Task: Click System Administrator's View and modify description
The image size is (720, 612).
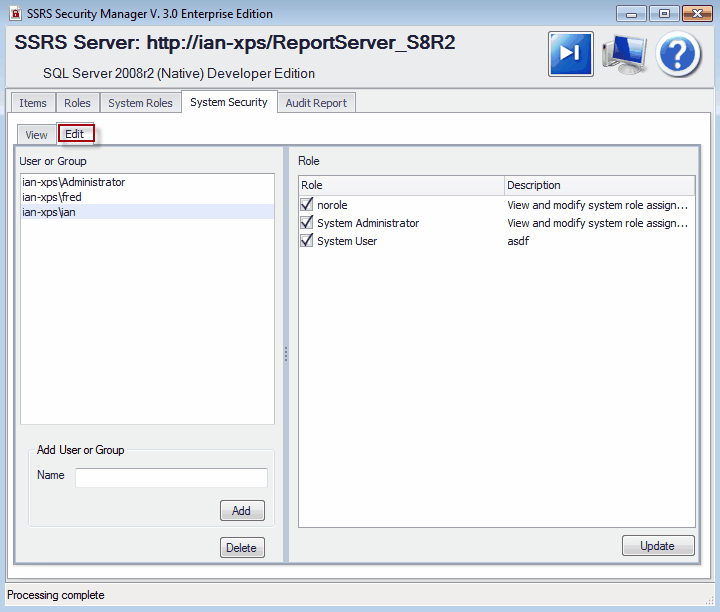Action: pos(597,223)
